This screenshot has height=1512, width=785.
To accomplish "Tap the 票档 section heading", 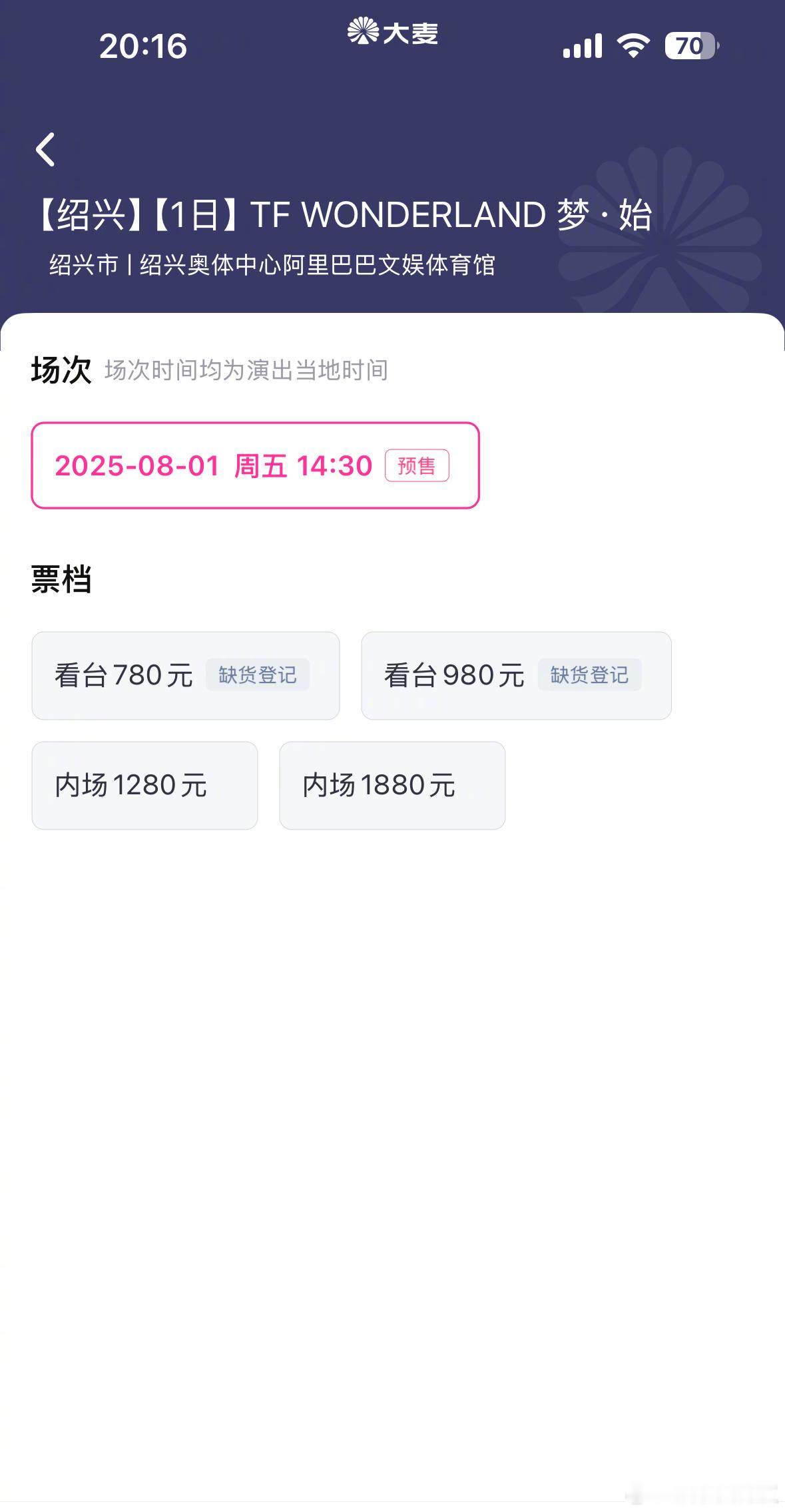I will tap(61, 579).
